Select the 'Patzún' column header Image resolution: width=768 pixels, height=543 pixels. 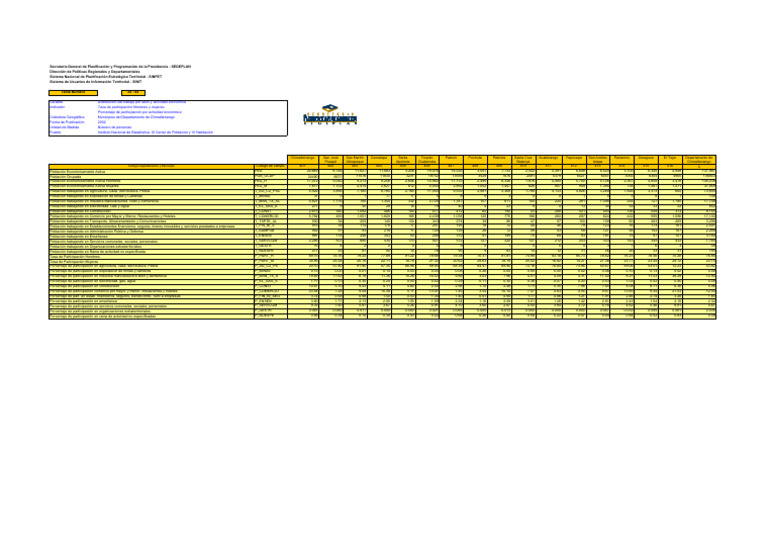(x=451, y=160)
